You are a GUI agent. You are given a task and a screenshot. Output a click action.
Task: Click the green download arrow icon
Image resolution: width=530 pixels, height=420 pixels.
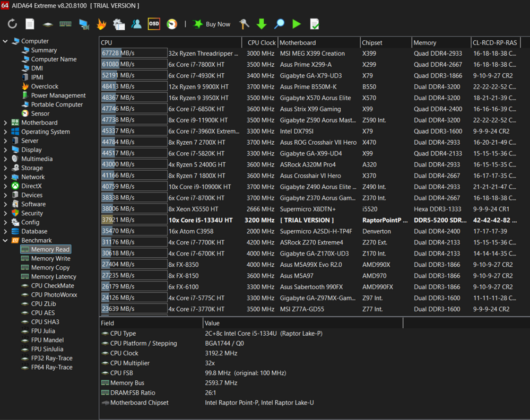[261, 24]
